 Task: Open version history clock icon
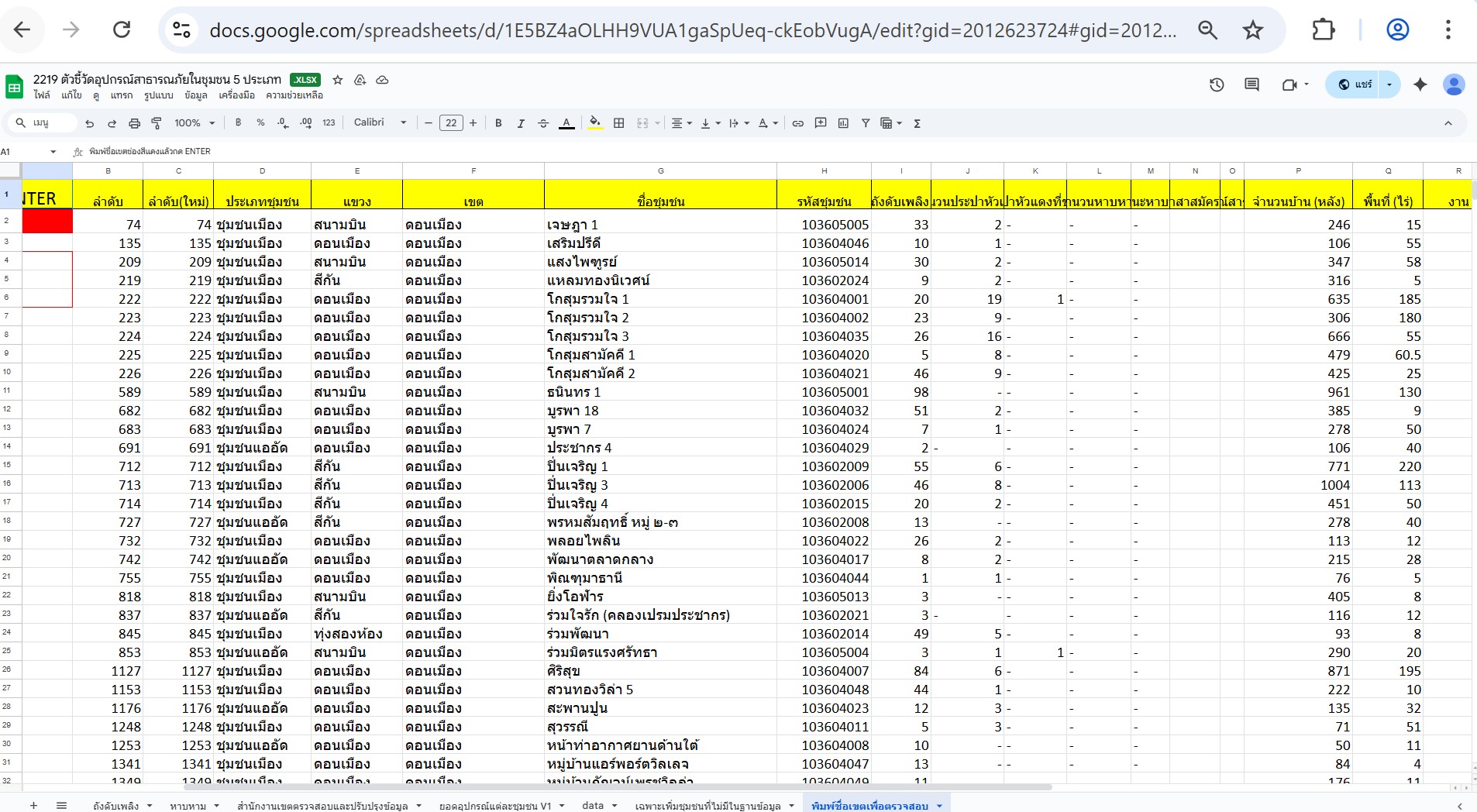click(1217, 84)
